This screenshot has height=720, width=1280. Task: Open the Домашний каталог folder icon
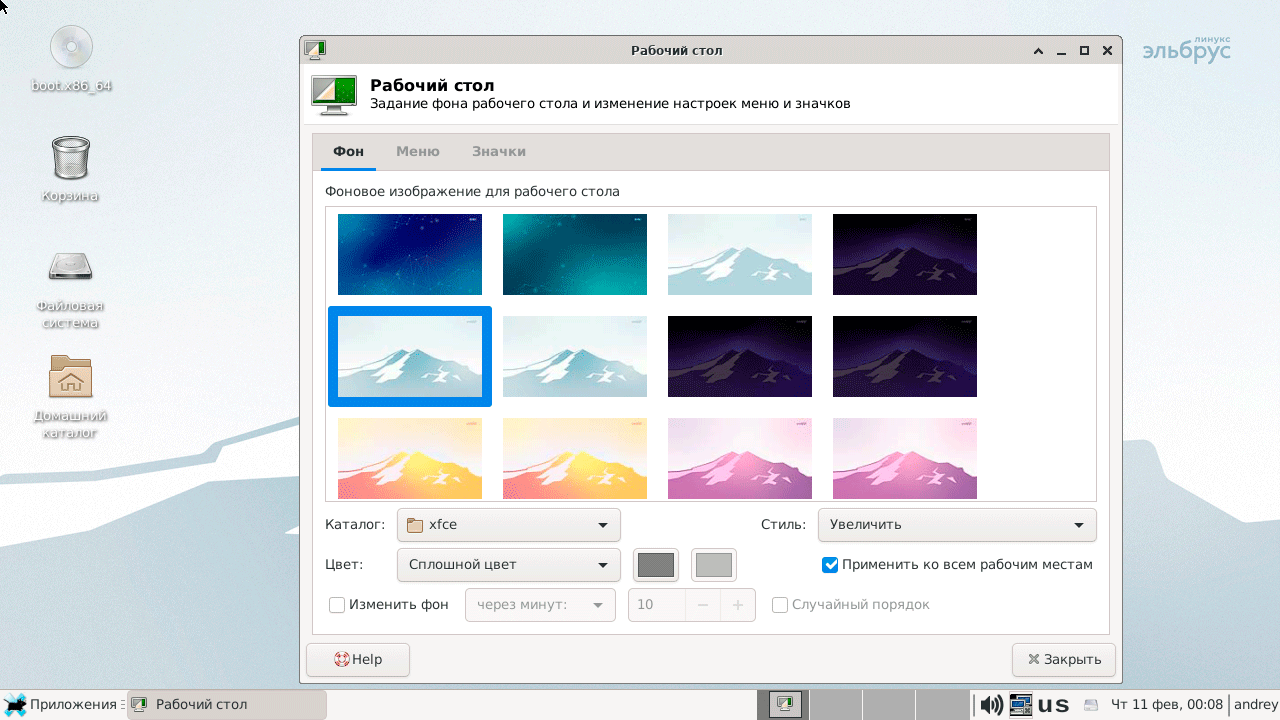71,377
